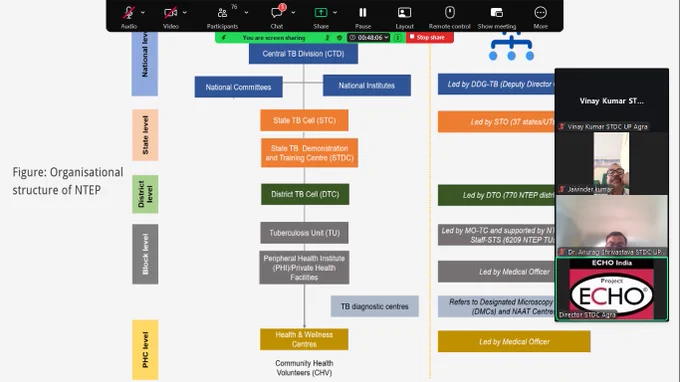Click the Health & Wellness Centres box
This screenshot has height=382, width=680.
click(x=304, y=339)
